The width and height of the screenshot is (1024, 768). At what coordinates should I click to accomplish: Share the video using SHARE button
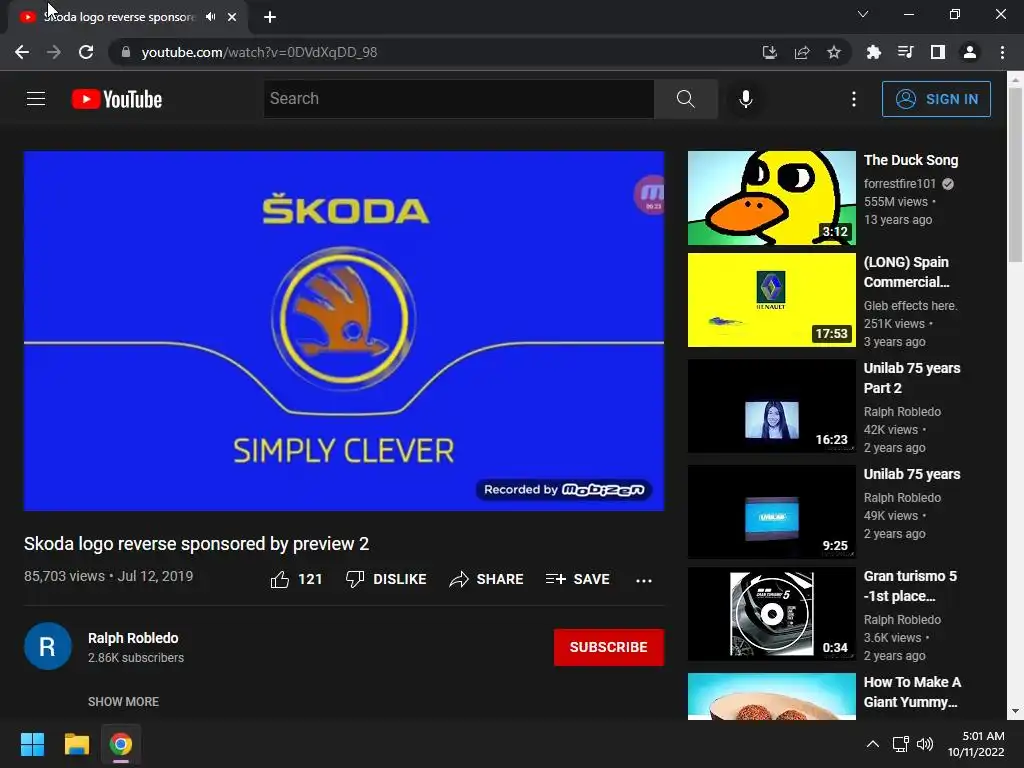tap(487, 579)
